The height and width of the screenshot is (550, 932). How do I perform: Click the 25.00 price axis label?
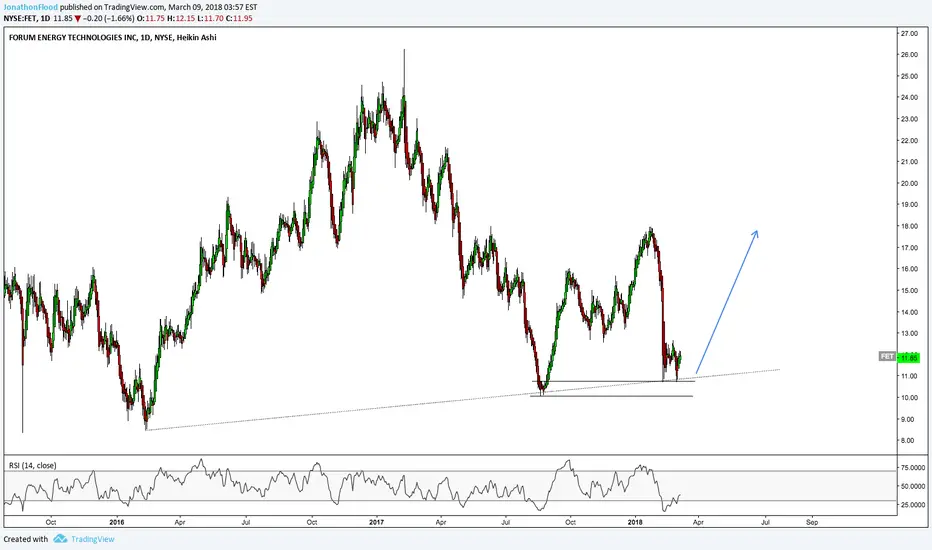(909, 76)
